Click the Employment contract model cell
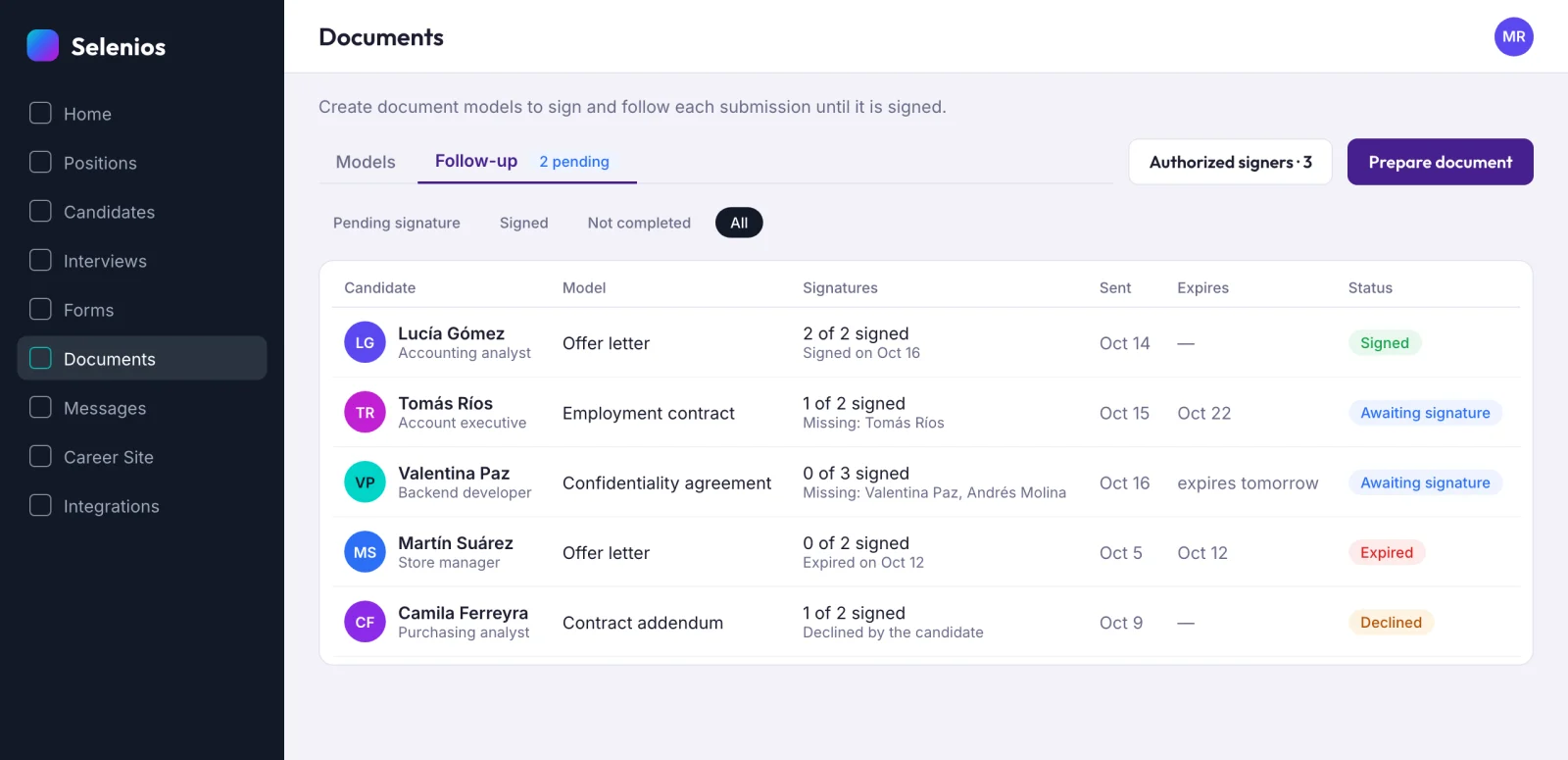 (x=649, y=413)
